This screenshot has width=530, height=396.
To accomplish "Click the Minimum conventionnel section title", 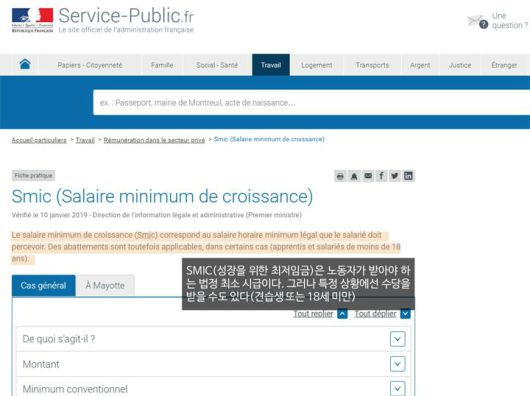I will pyautogui.click(x=75, y=389).
